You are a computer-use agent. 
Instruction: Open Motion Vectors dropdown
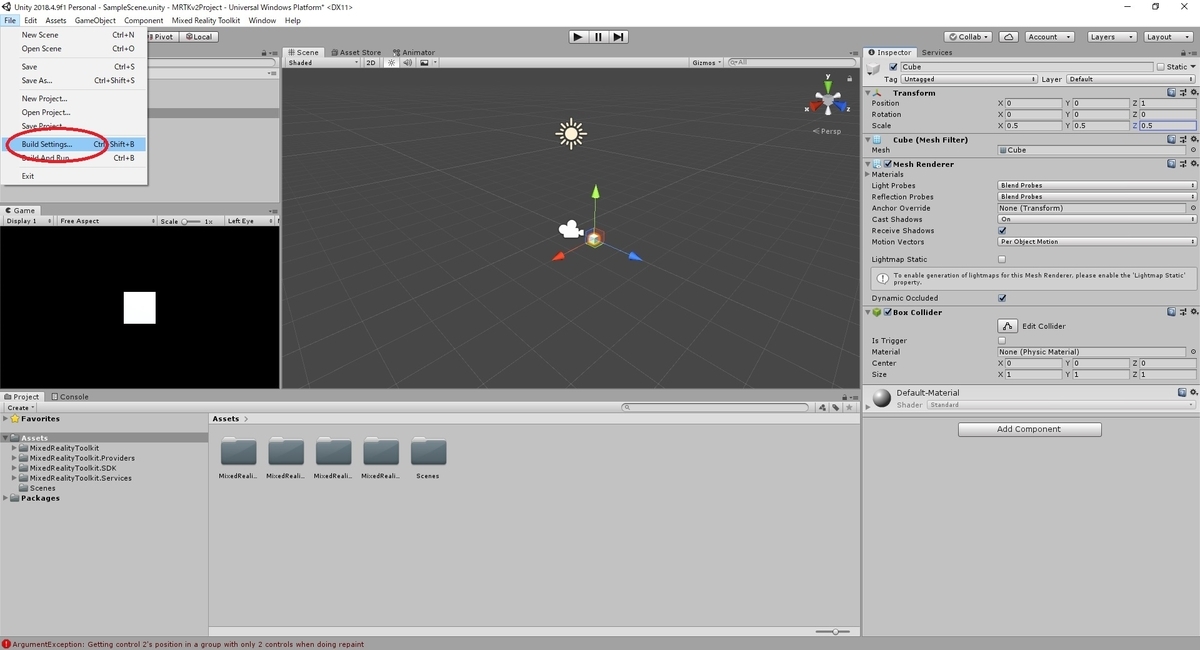tap(1097, 242)
